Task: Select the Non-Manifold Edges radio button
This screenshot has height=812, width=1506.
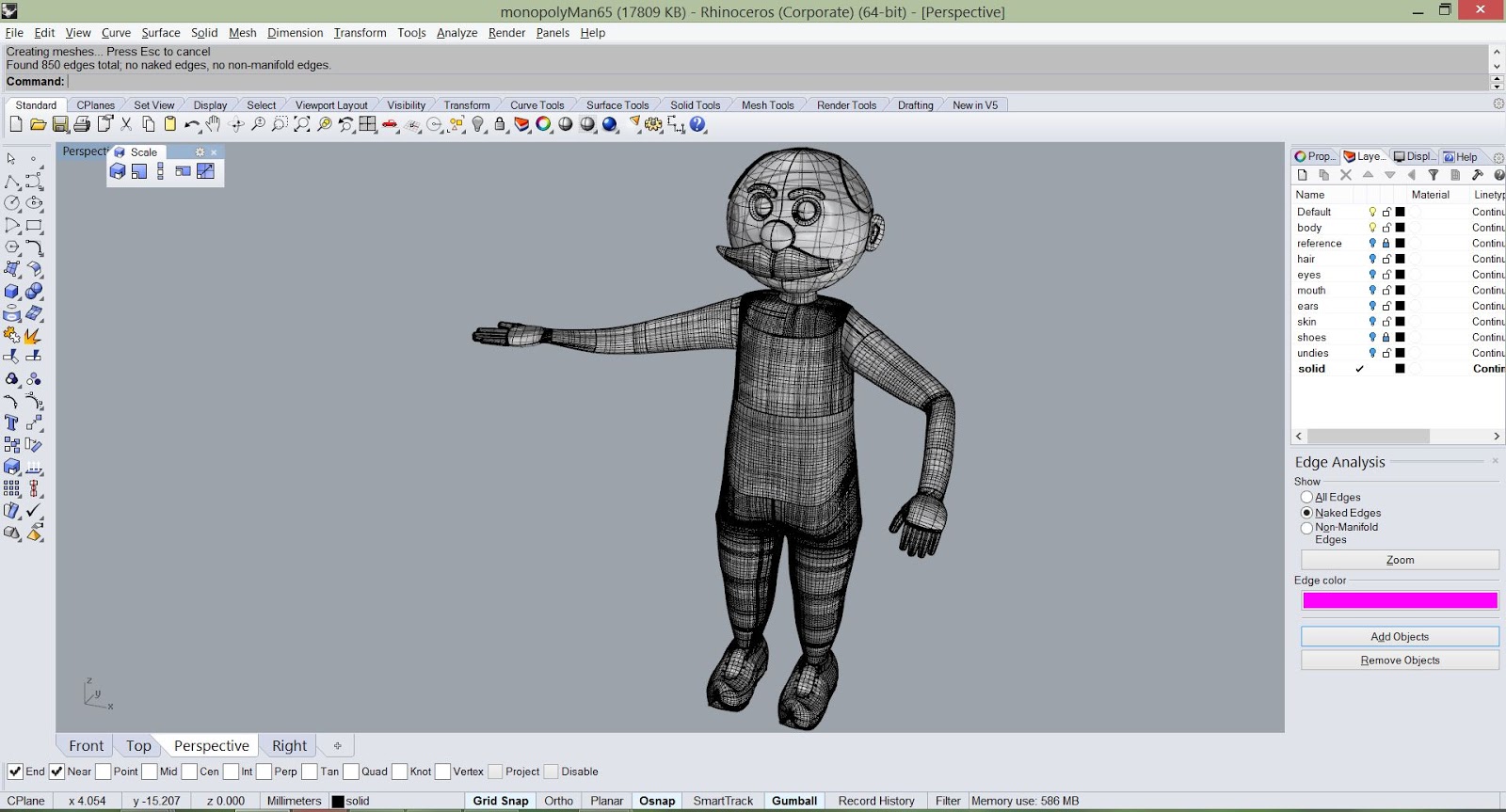Action: (1306, 528)
